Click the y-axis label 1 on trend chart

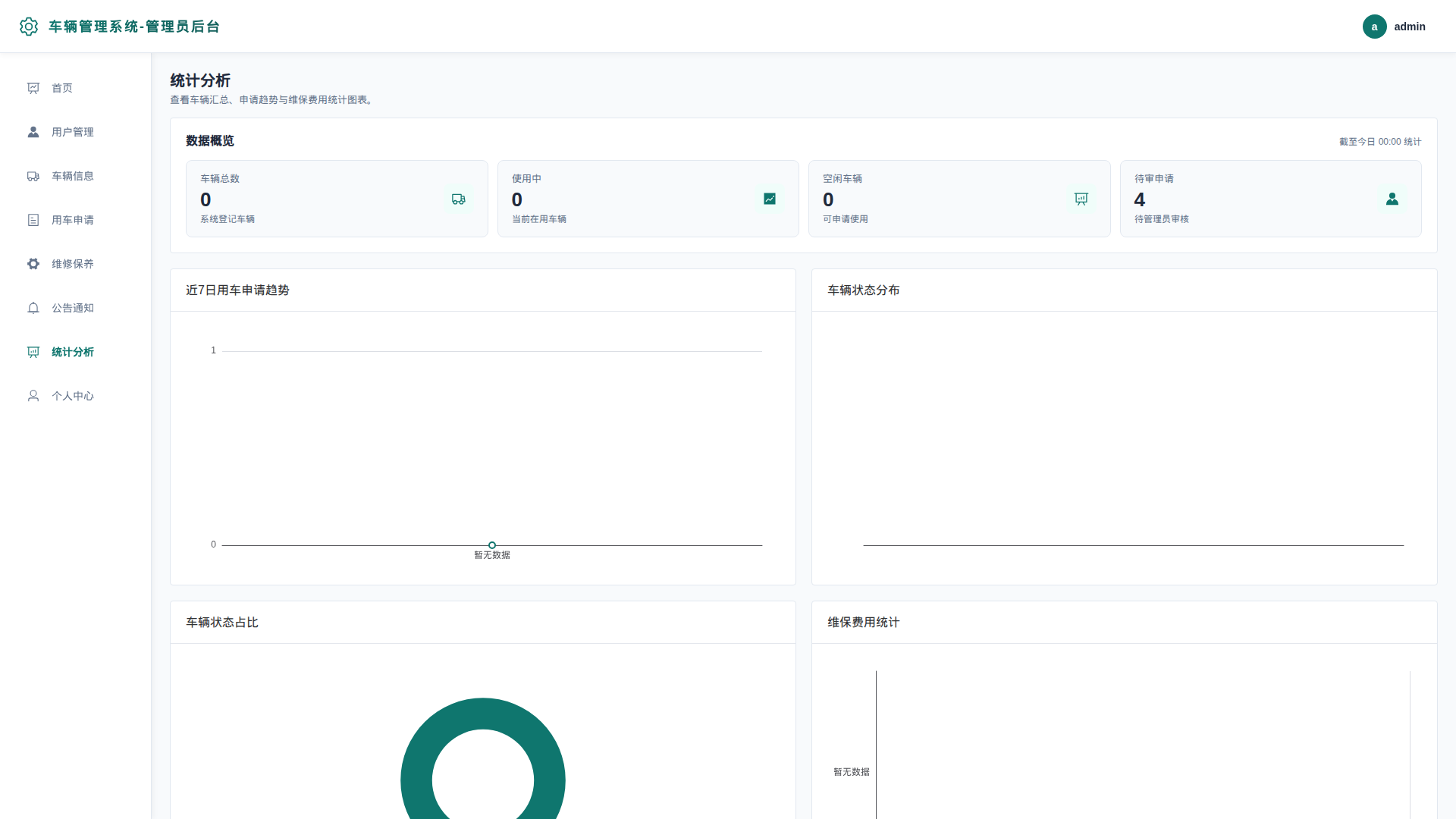tap(214, 350)
